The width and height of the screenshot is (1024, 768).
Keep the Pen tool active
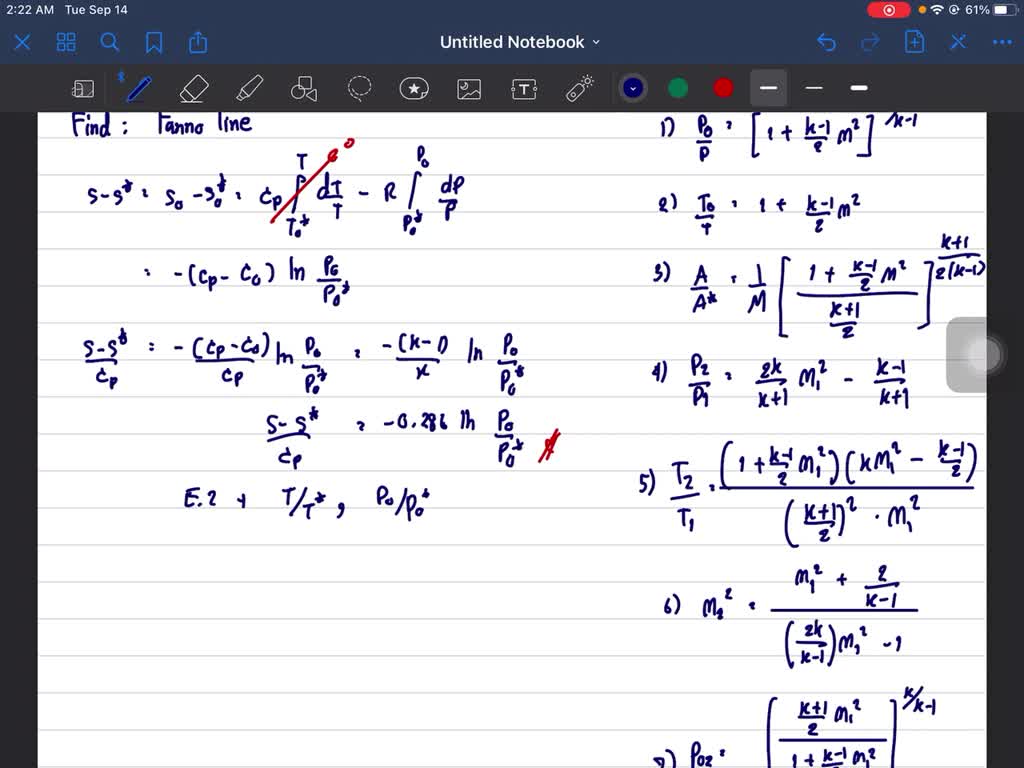(139, 88)
